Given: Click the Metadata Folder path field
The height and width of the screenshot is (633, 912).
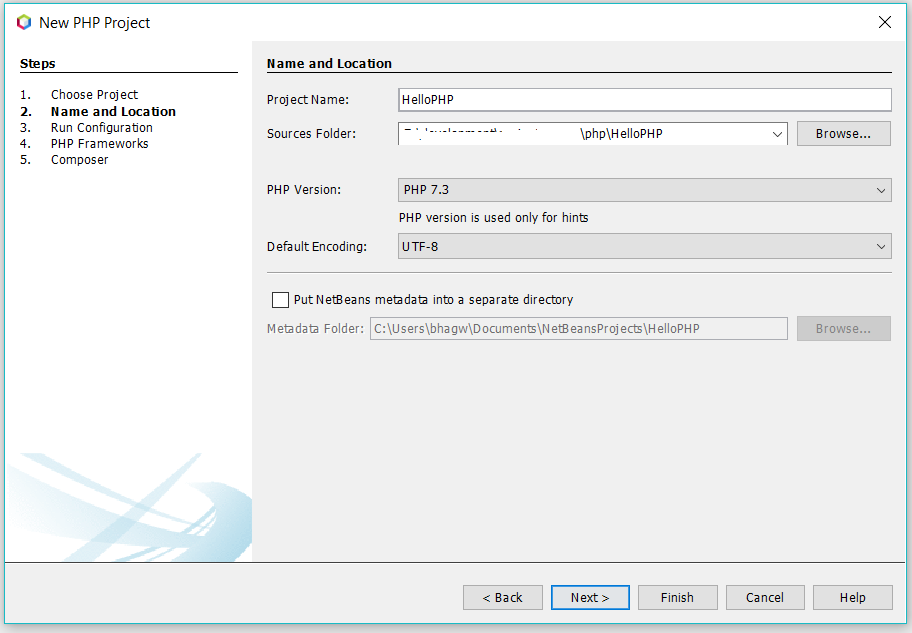Looking at the screenshot, I should point(579,329).
